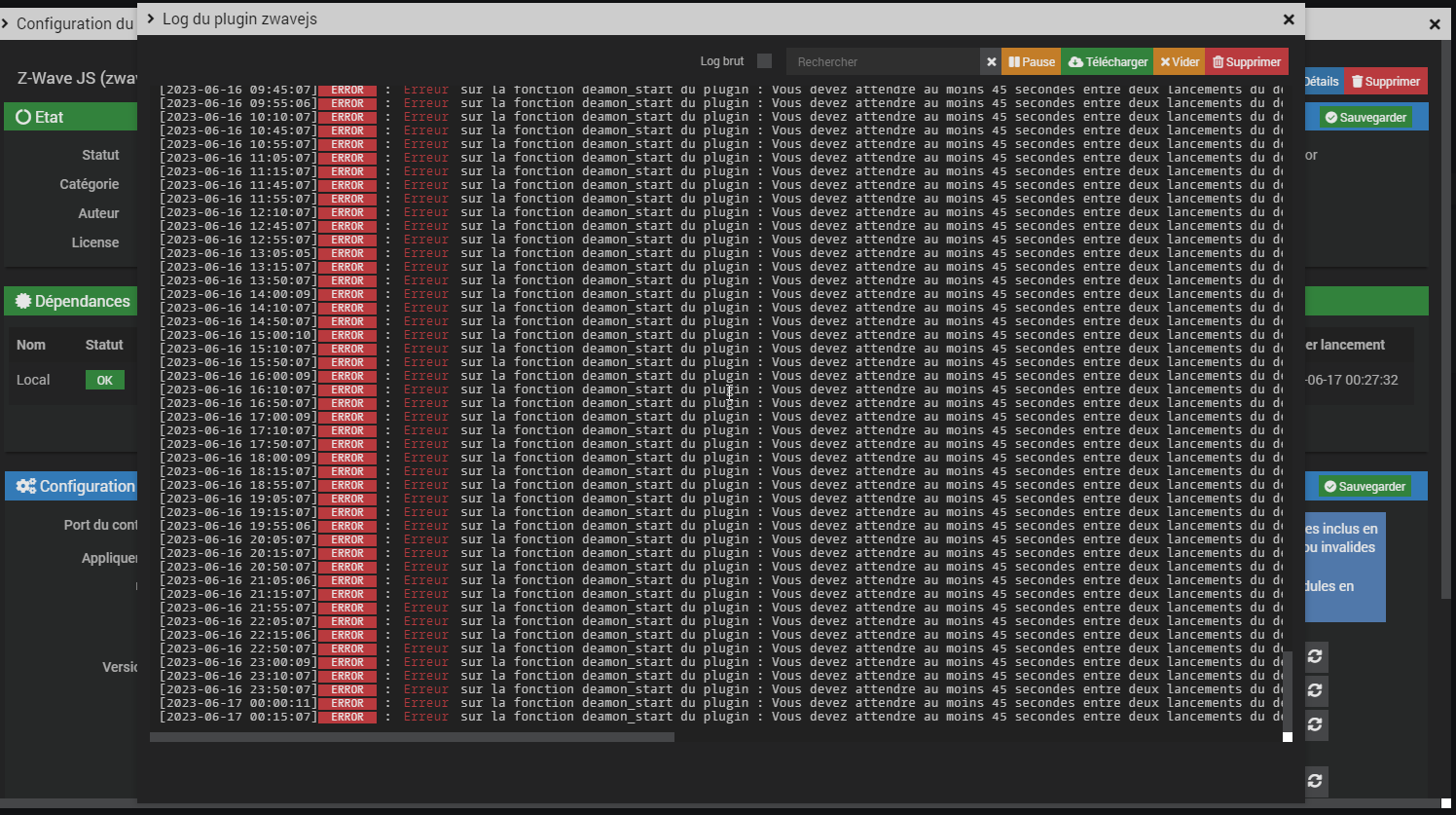Select the blue Configuration panel header
Image resolution: width=1456 pixels, height=815 pixels.
(73, 486)
